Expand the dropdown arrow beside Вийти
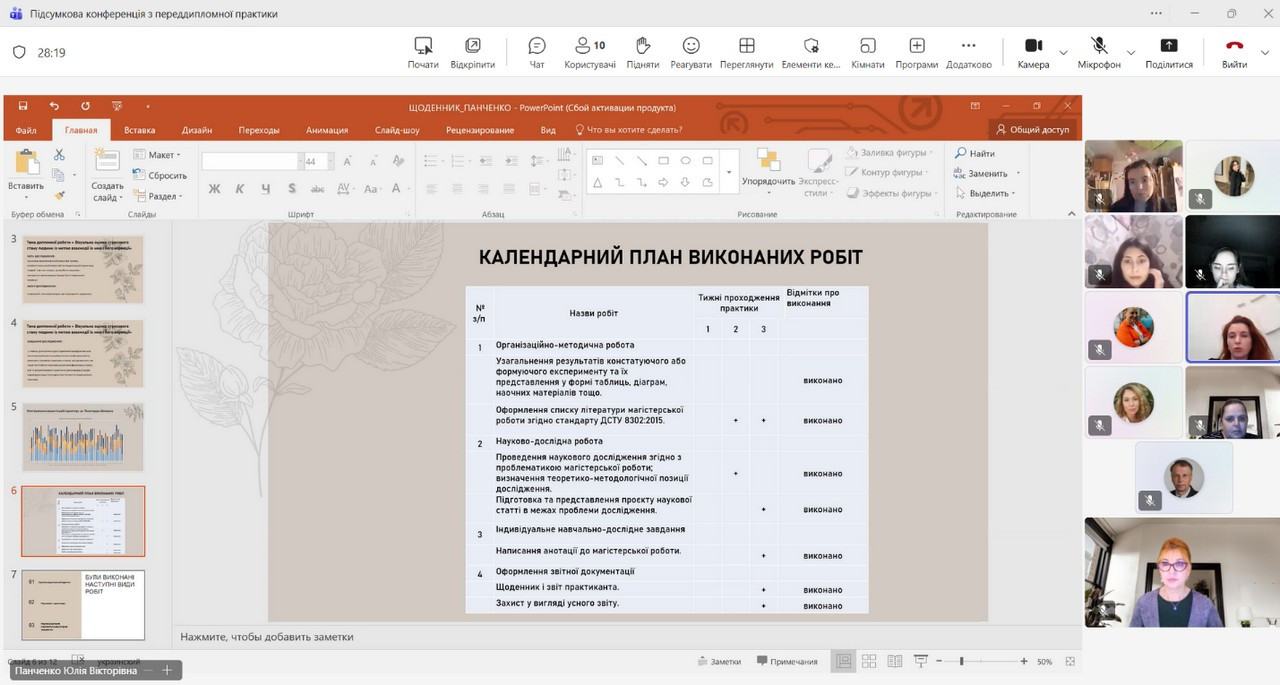This screenshot has height=685, width=1280. (1266, 52)
